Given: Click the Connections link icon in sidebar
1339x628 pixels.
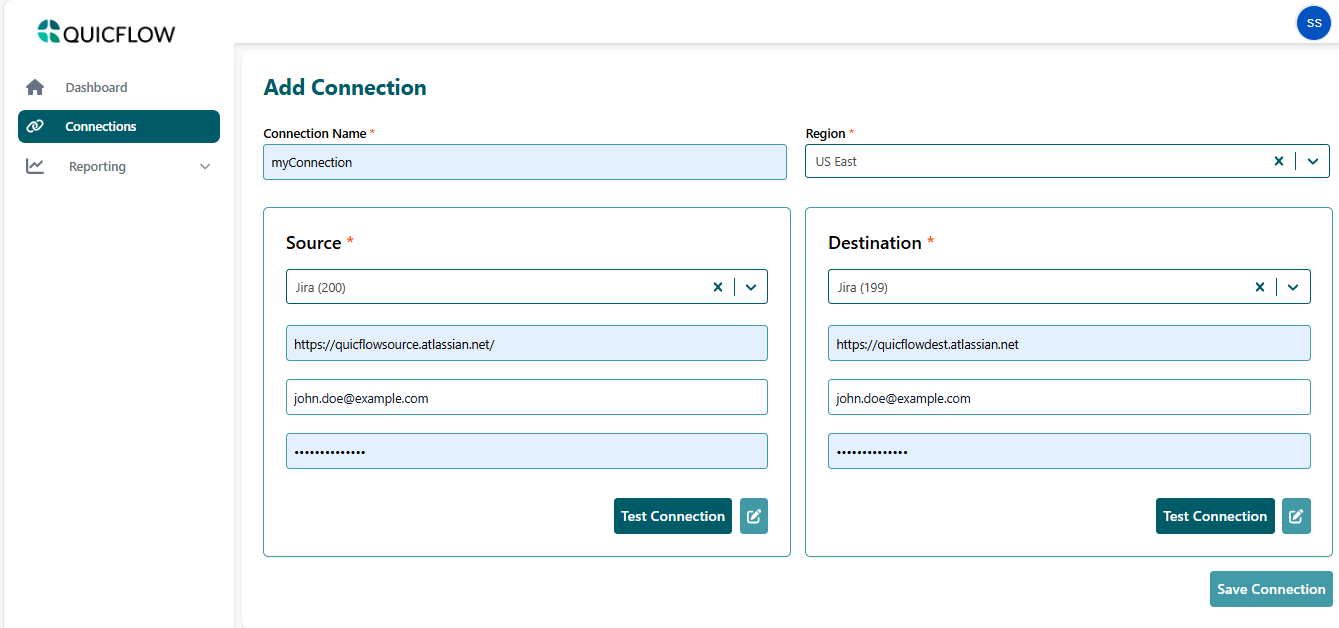Looking at the screenshot, I should [x=35, y=127].
